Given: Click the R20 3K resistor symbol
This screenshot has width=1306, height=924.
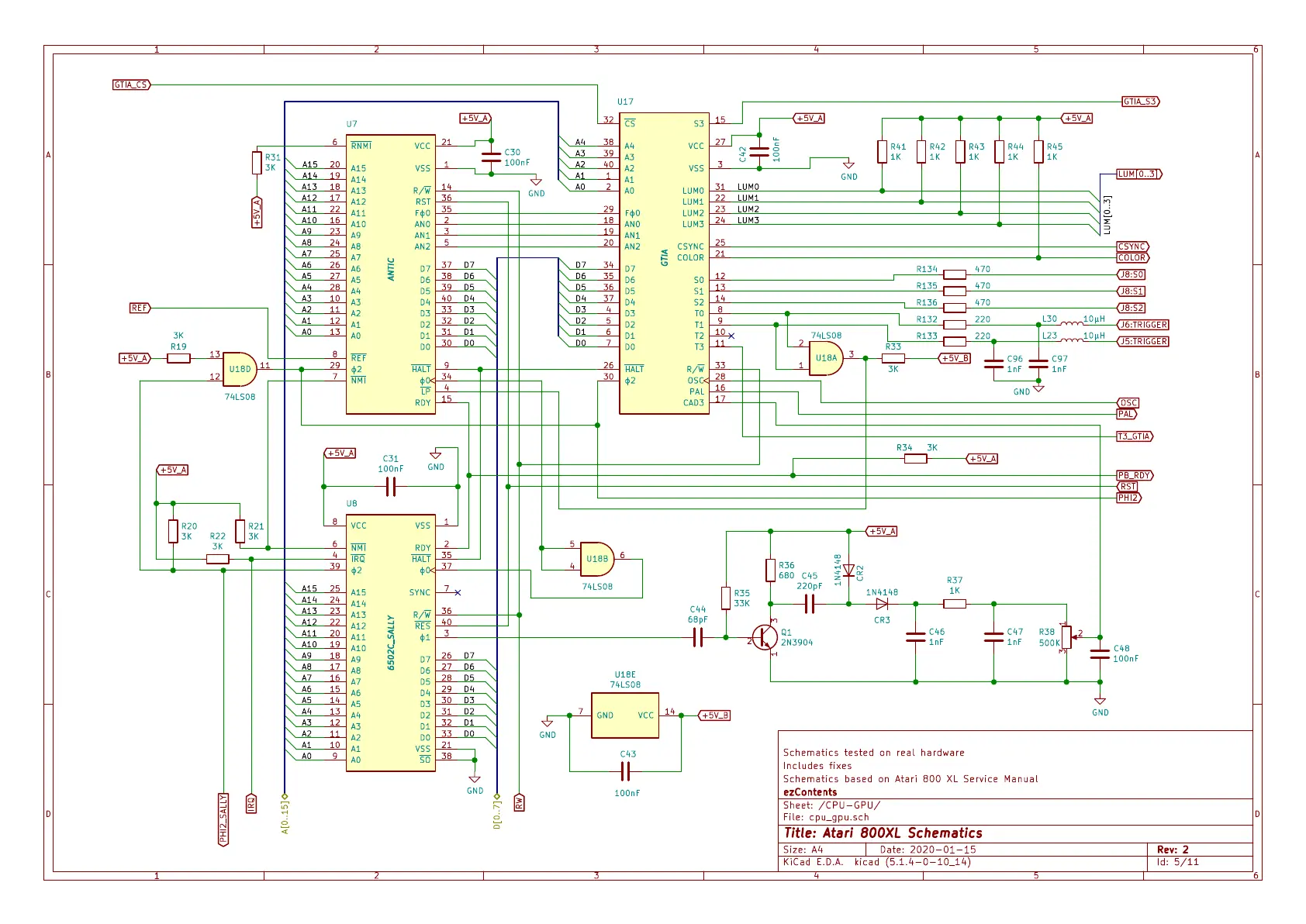Looking at the screenshot, I should pyautogui.click(x=173, y=532).
